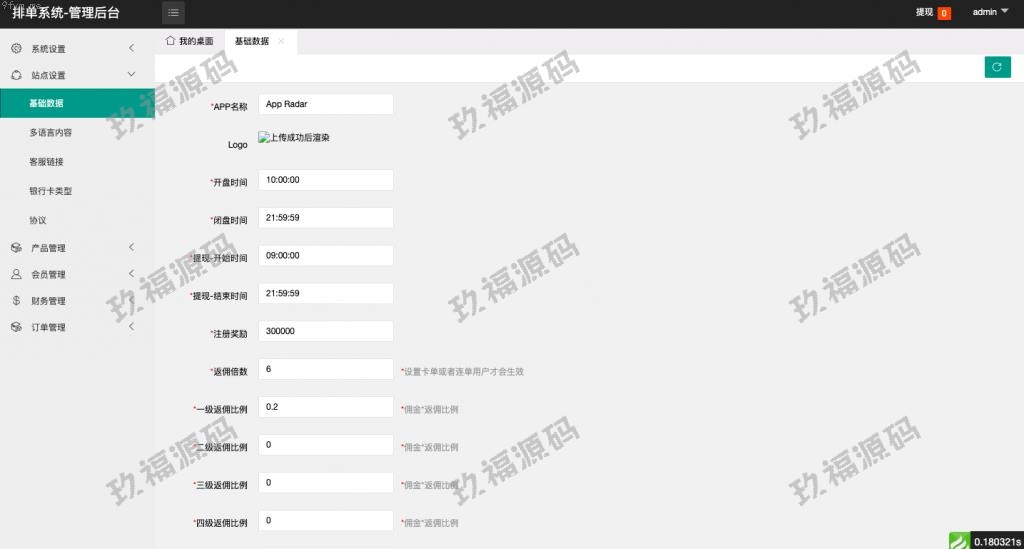The image size is (1024, 549).
Task: Open 多语言内容 in sidebar
Action: point(51,132)
